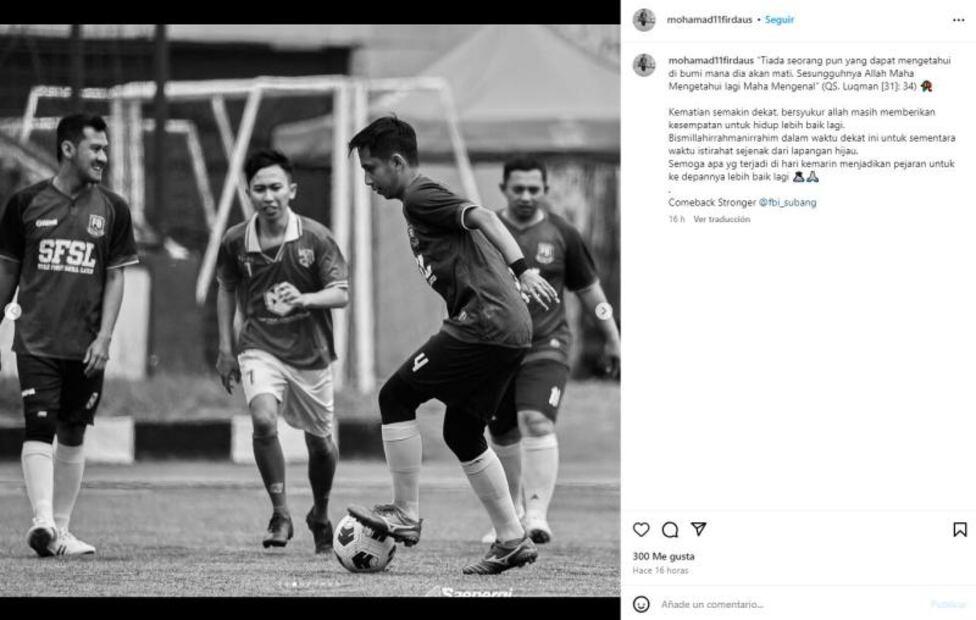Open the three-dot more options menu
Viewport: 976px width, 620px height.
(x=959, y=20)
